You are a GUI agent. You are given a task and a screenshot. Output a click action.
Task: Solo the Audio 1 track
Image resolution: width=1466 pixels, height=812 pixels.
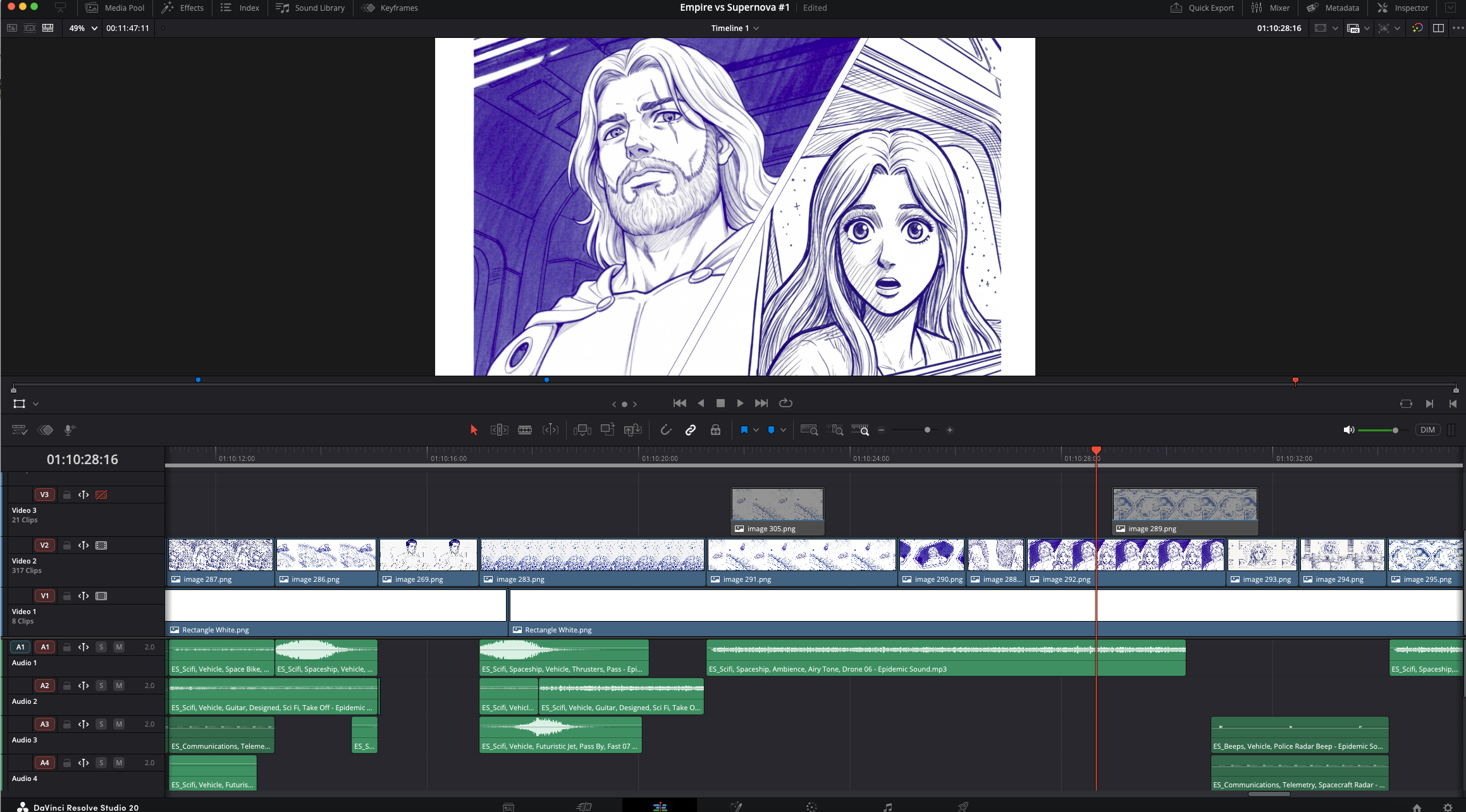(x=101, y=647)
